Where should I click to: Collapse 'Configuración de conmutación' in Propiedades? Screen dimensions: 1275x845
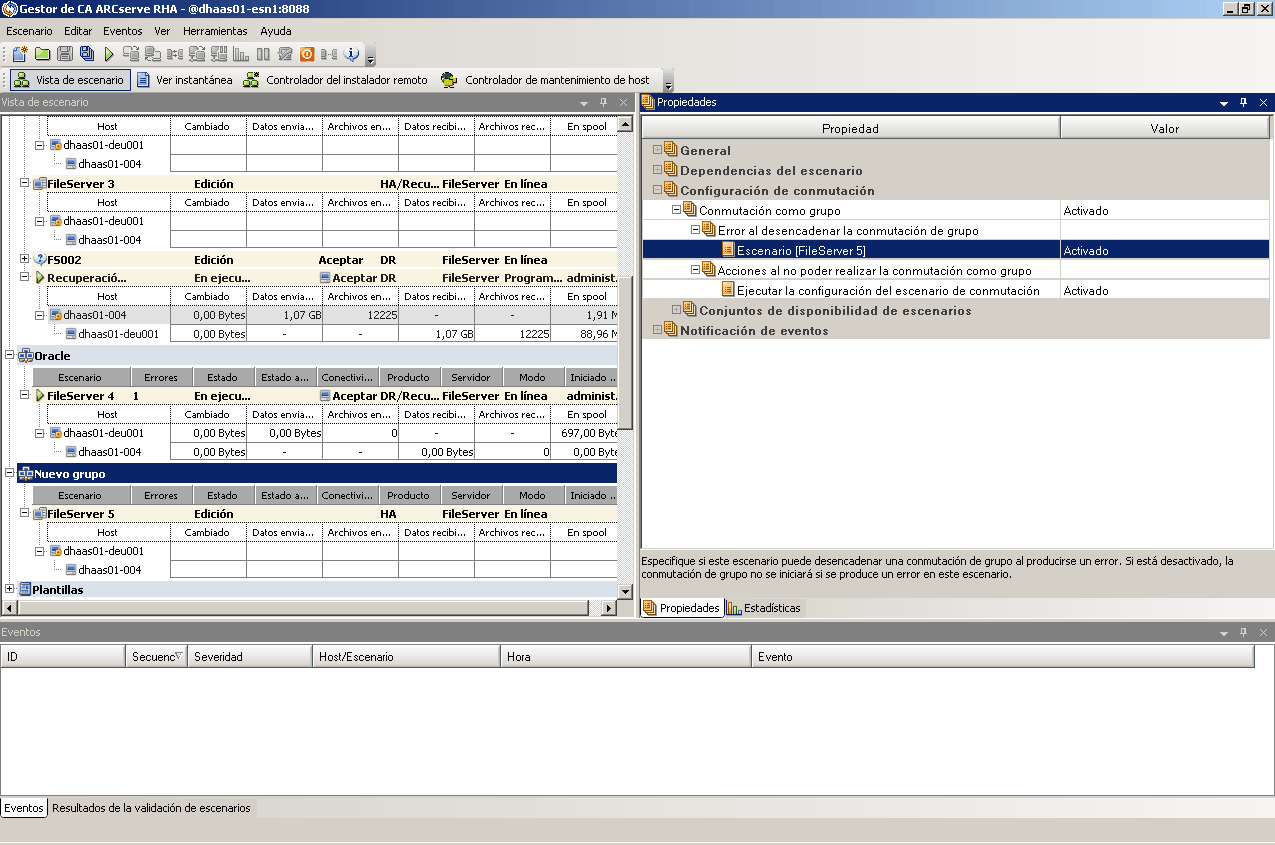(x=658, y=190)
